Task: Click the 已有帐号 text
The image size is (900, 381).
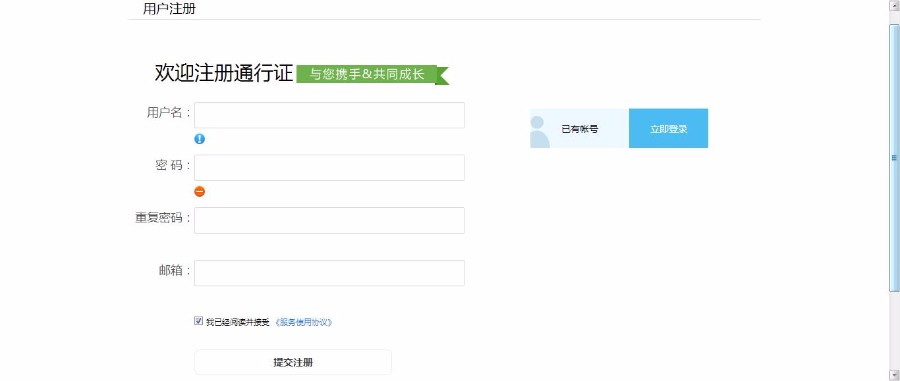Action: coord(580,130)
